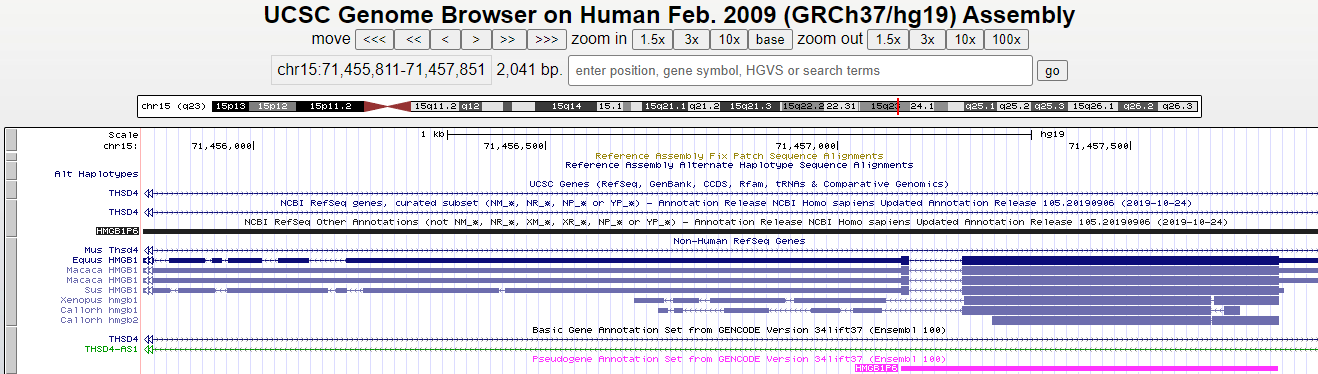Viewport: 1318px width, 374px height.
Task: Move view far right with >>> button
Action: coord(546,40)
